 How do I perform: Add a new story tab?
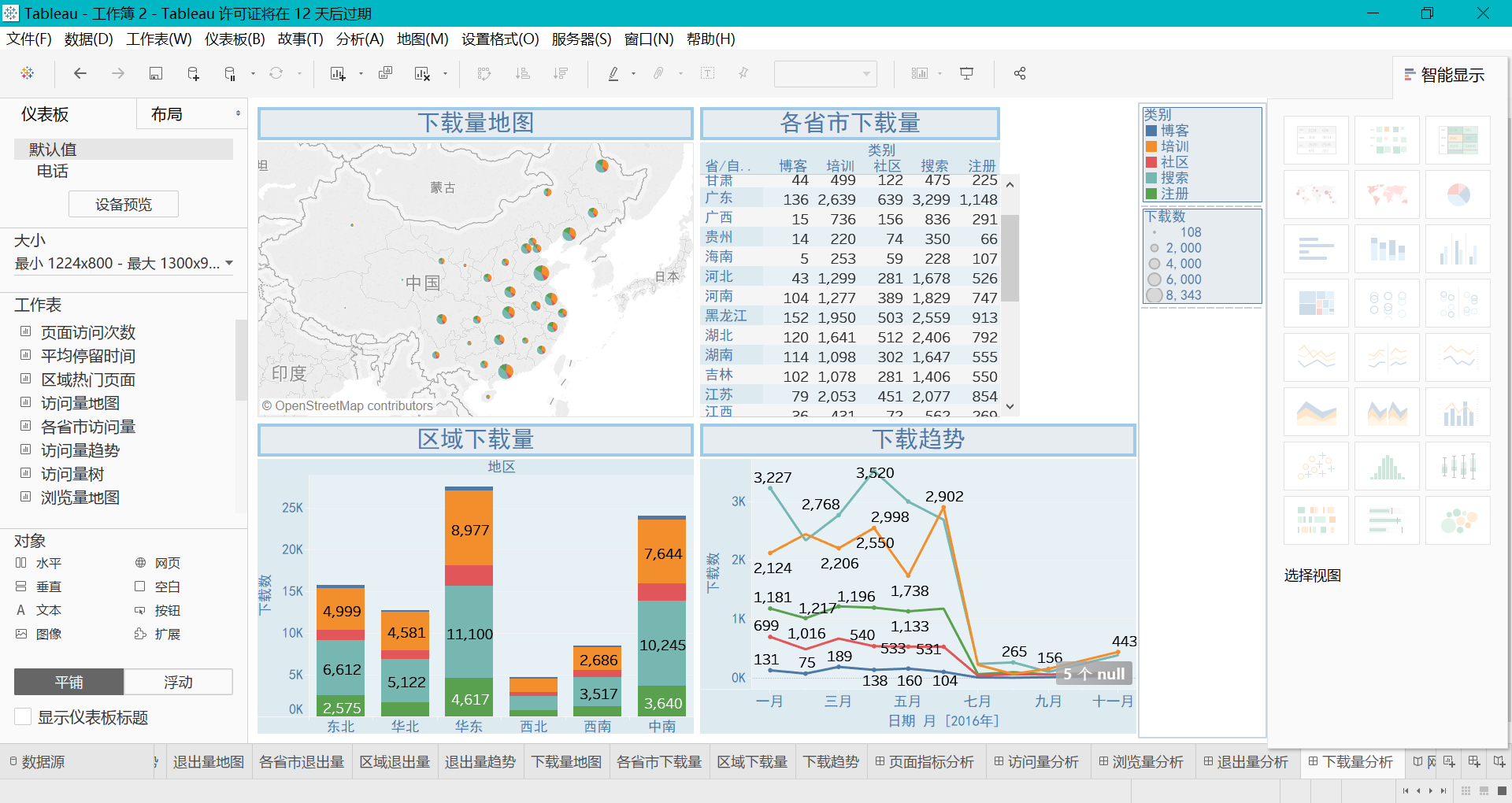click(x=1499, y=761)
